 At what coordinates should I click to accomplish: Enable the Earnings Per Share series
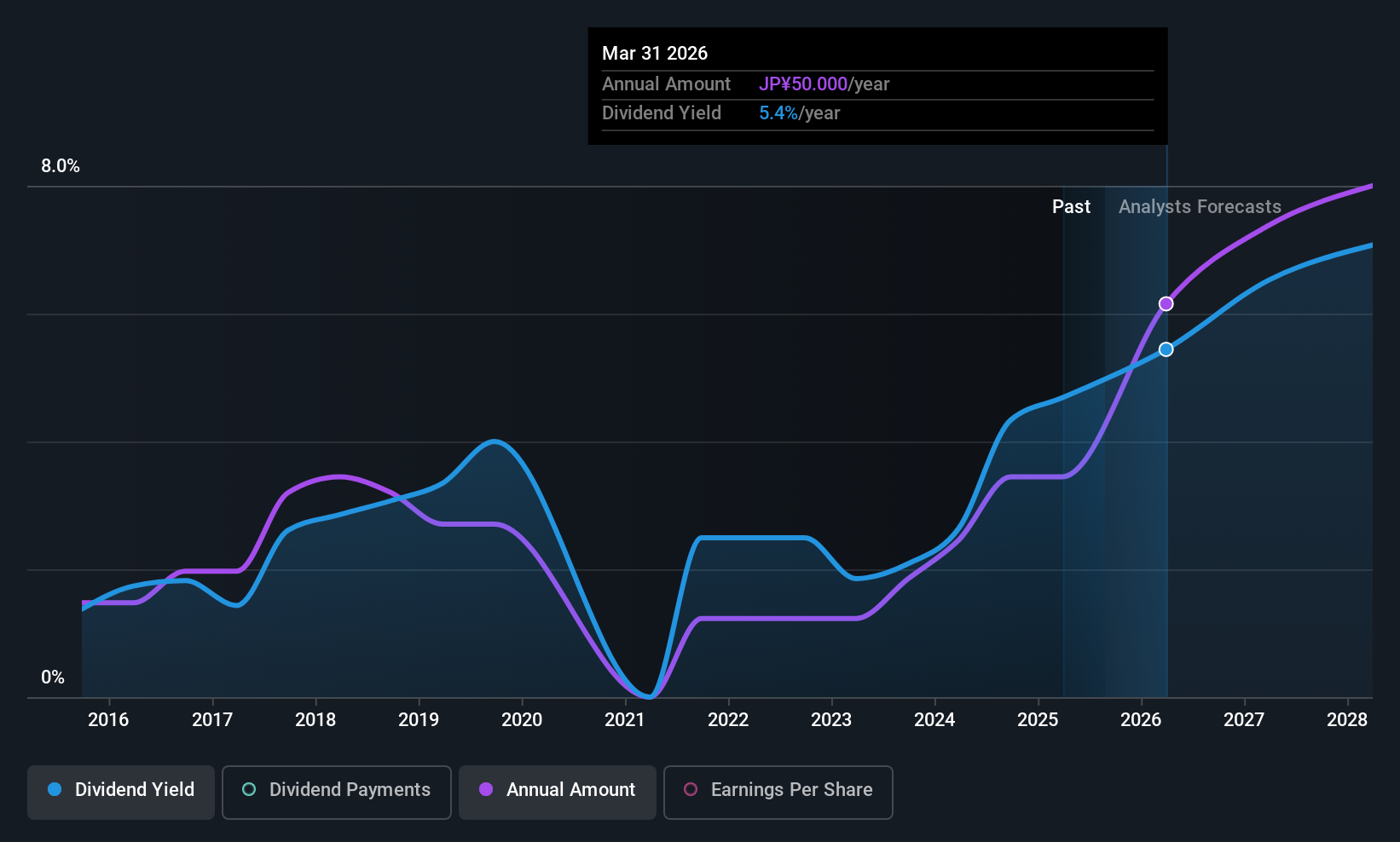click(x=778, y=792)
